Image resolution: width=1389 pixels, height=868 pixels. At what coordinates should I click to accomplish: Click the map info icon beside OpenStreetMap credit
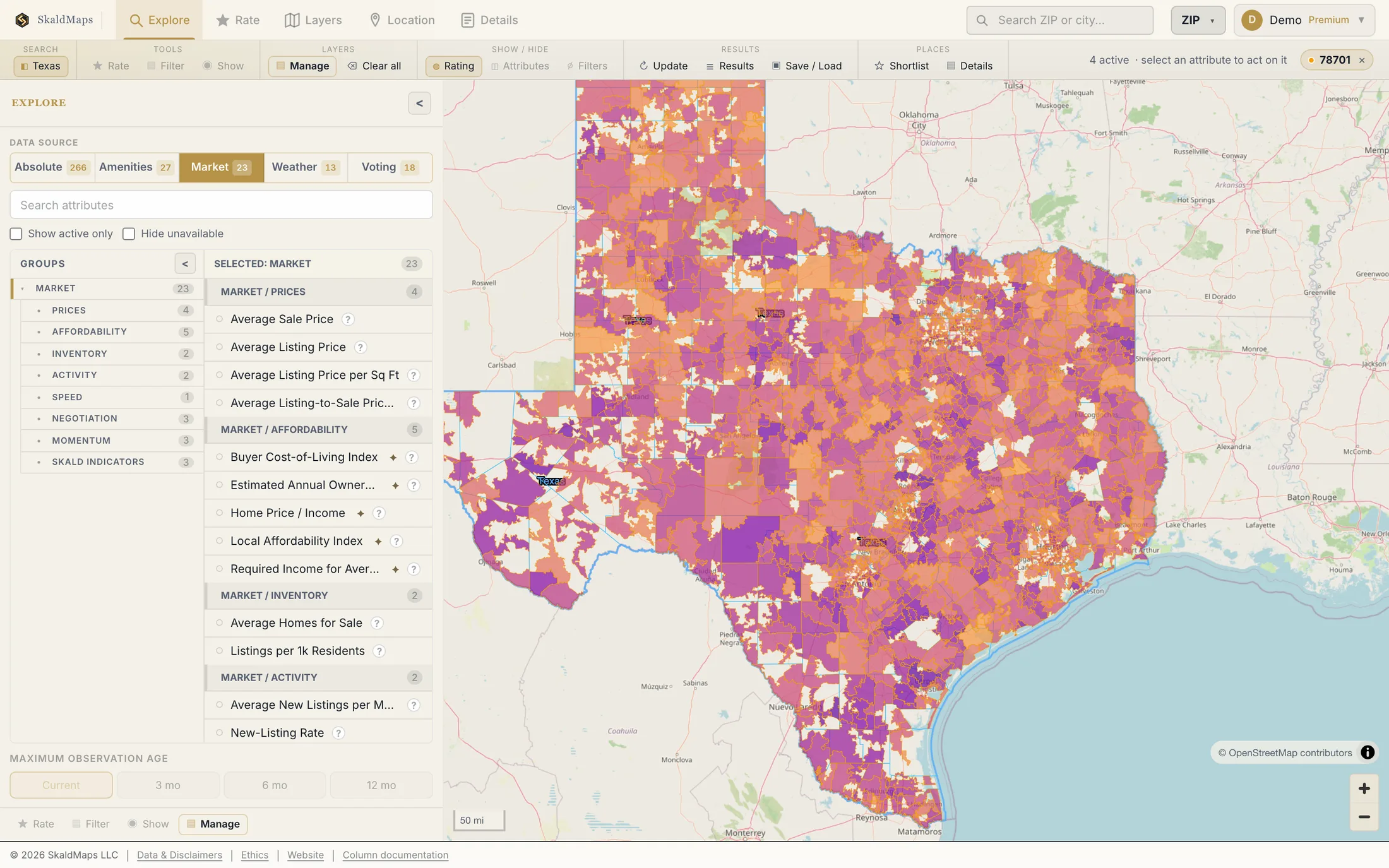pyautogui.click(x=1368, y=752)
